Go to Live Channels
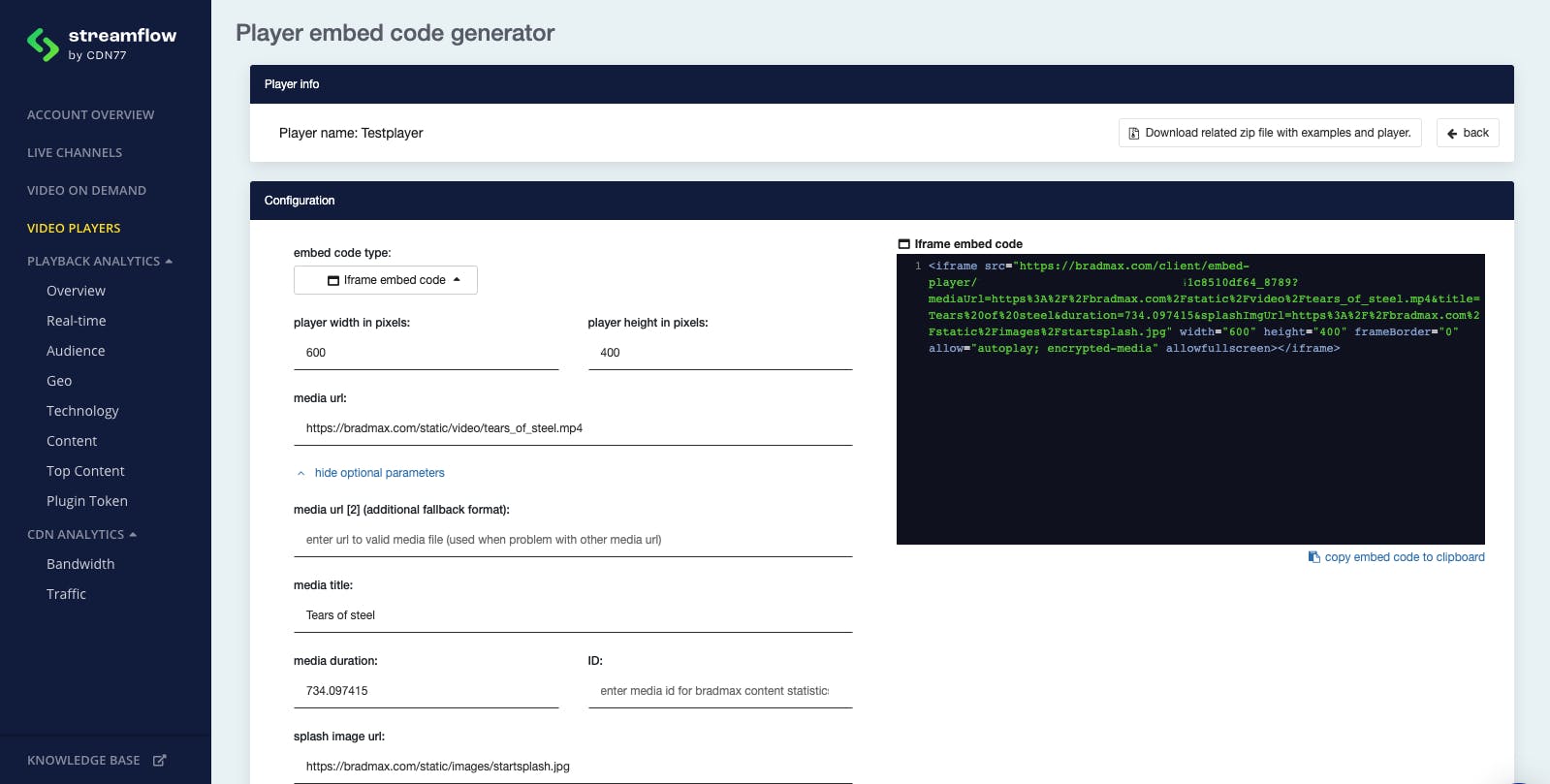 click(75, 153)
